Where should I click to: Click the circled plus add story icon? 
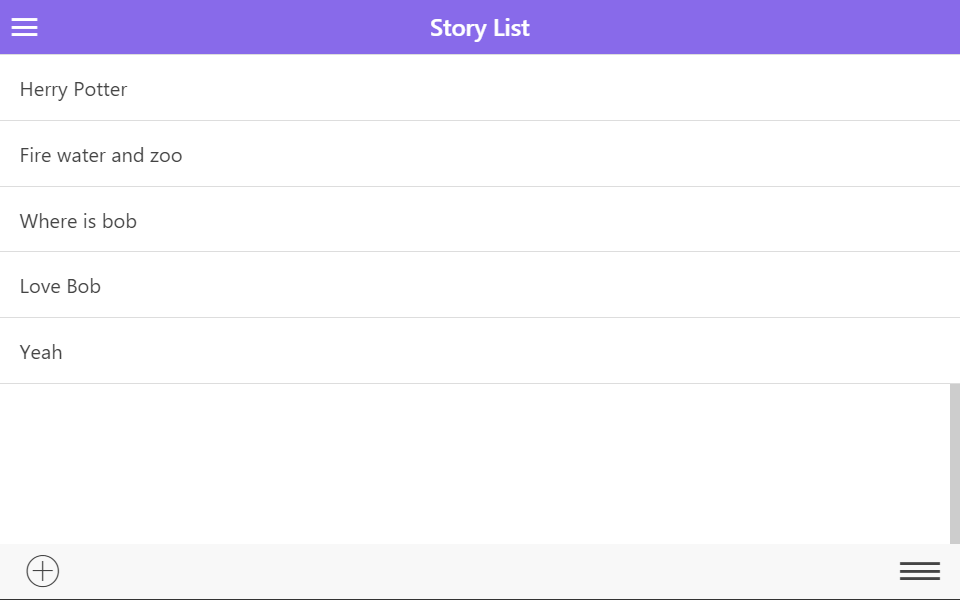tap(43, 571)
